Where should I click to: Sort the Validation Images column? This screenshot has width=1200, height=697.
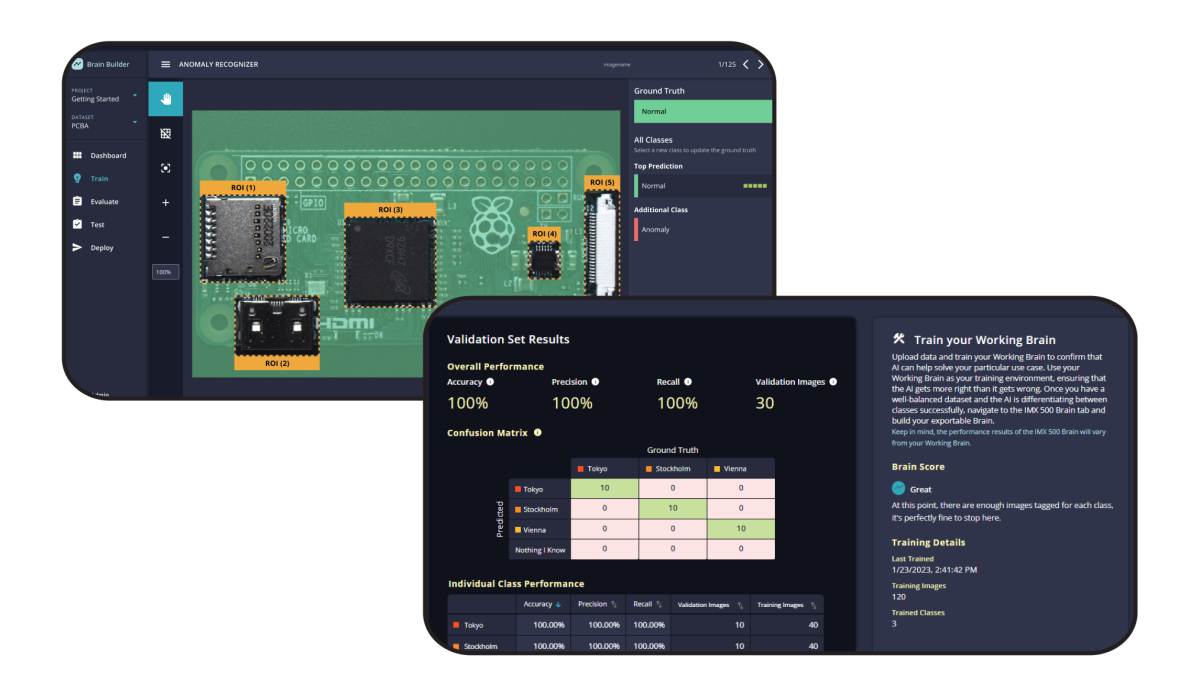coord(741,605)
